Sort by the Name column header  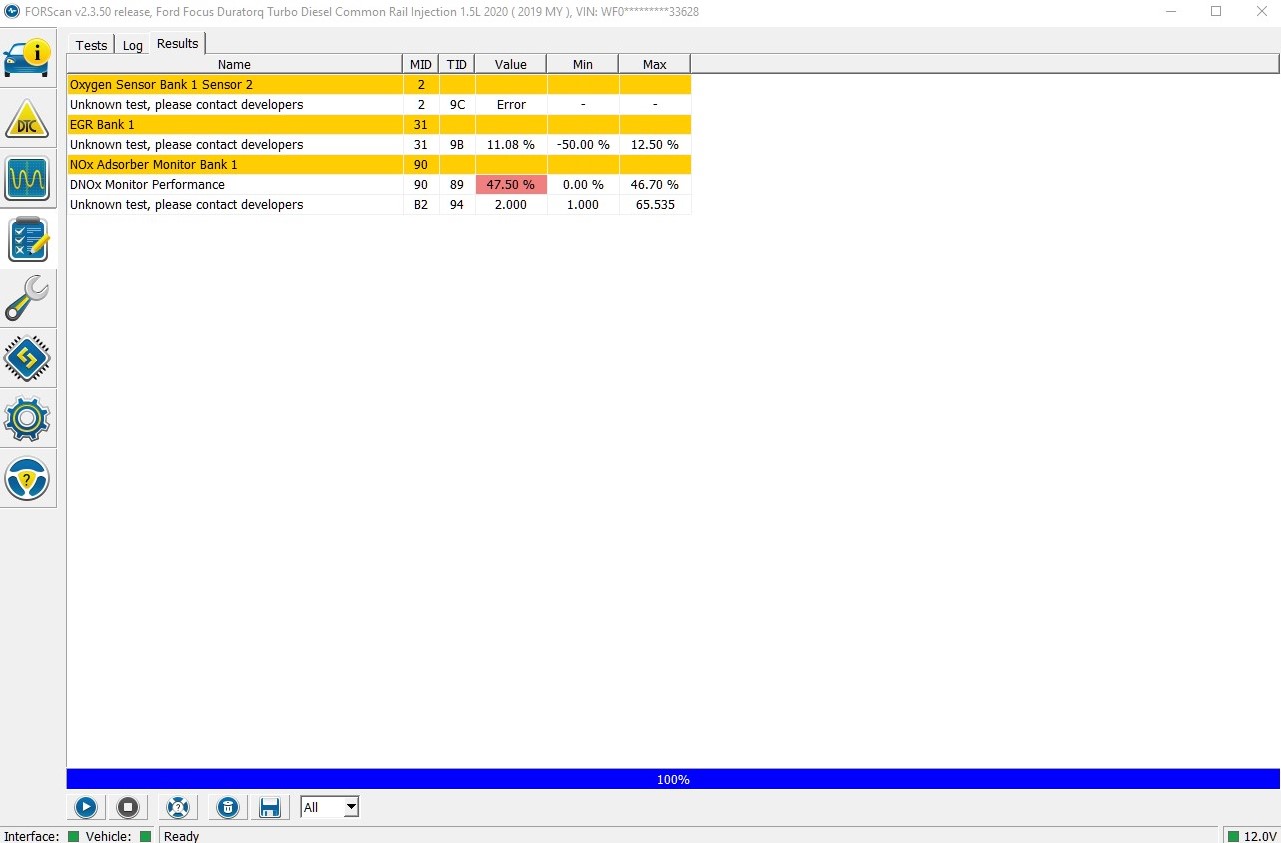(234, 64)
